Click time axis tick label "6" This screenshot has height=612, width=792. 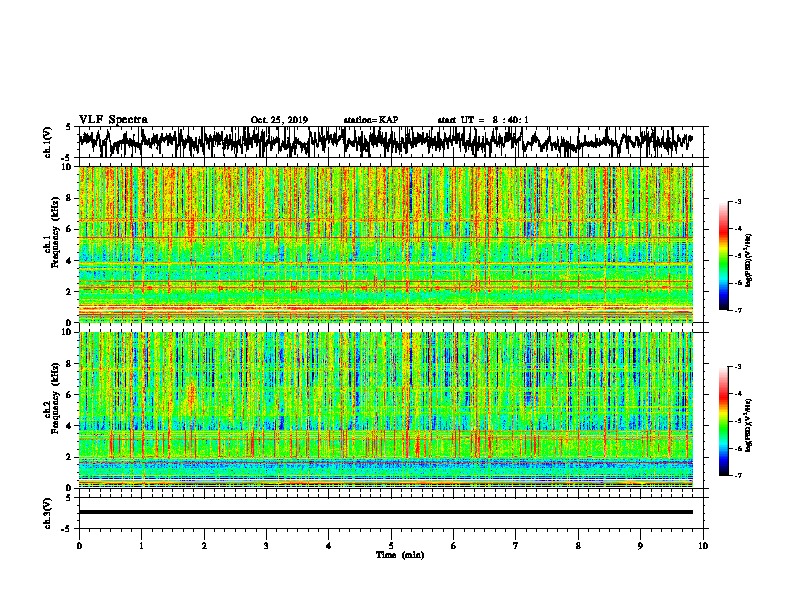[x=453, y=546]
